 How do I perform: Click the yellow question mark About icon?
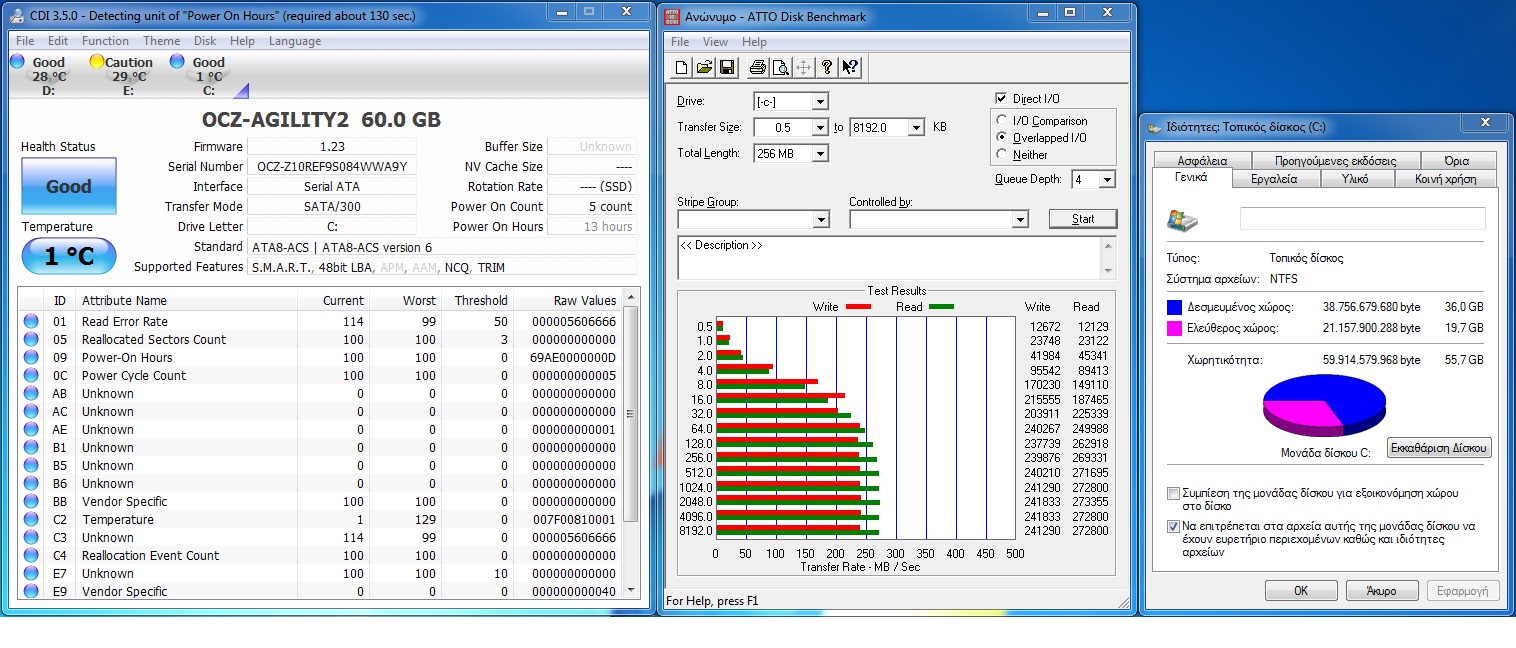click(x=827, y=67)
